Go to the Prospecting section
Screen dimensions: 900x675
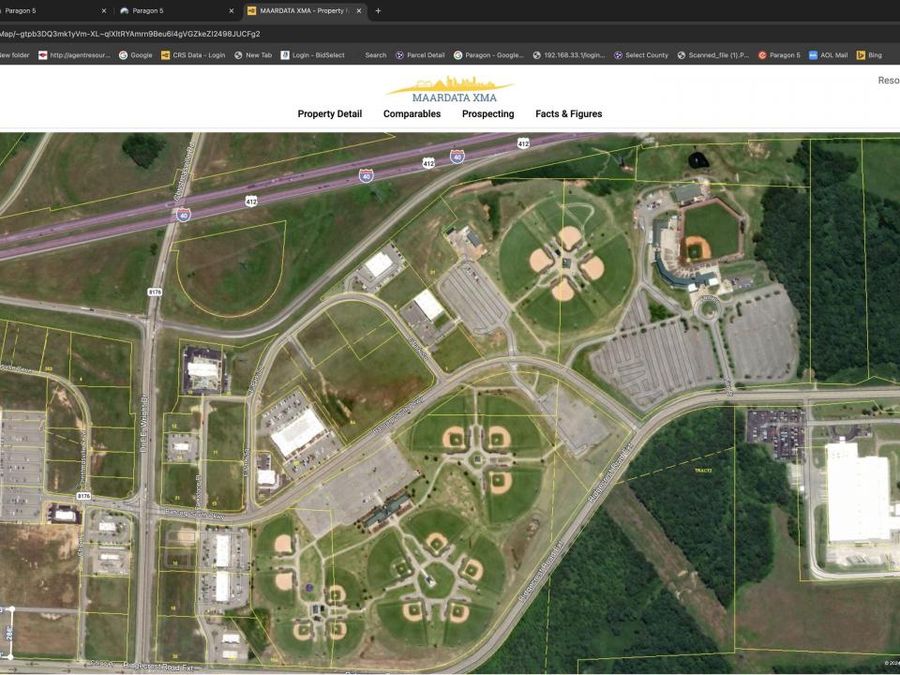coord(488,114)
